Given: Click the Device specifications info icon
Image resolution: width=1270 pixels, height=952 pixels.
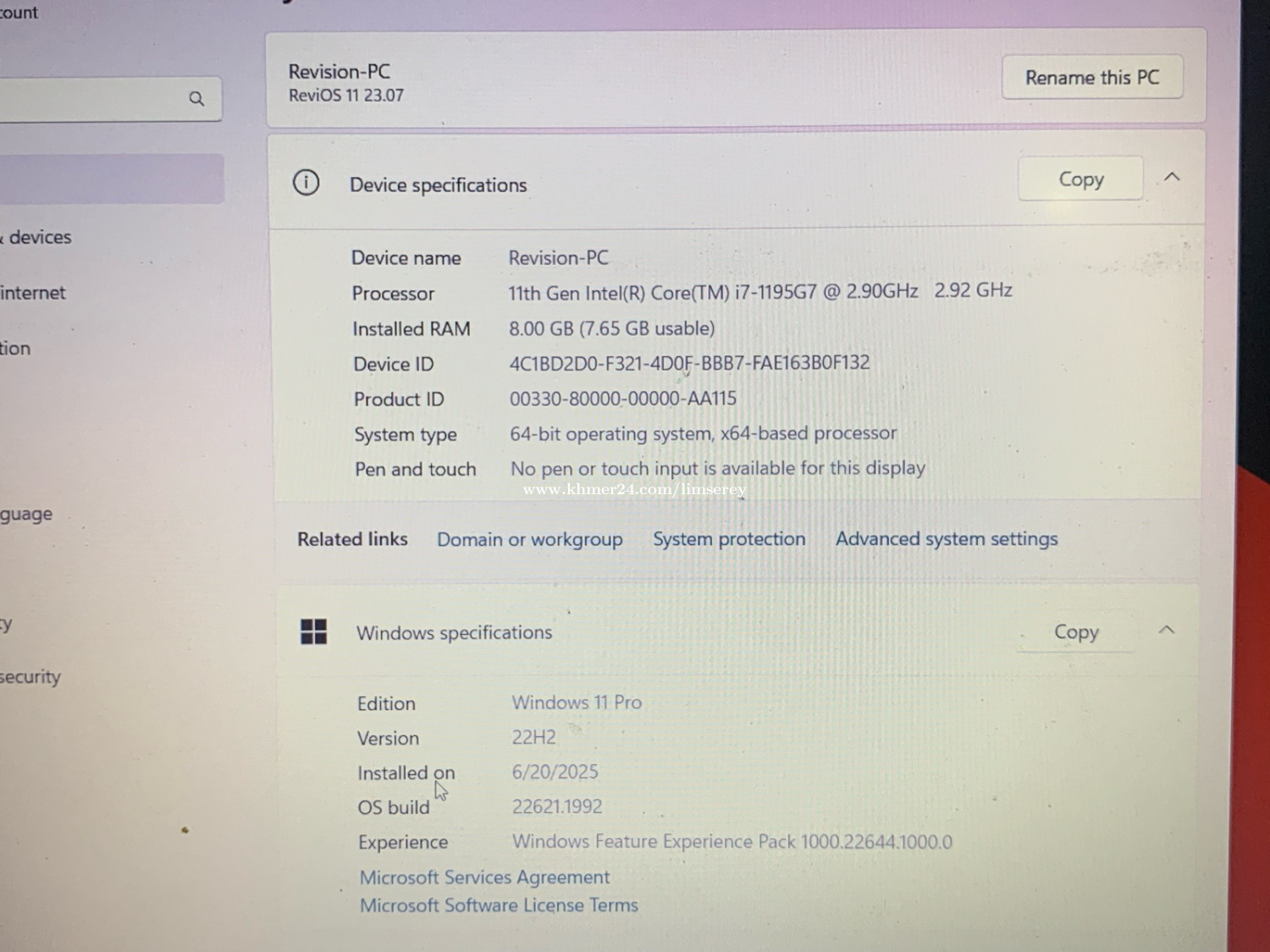Looking at the screenshot, I should pos(306,182).
